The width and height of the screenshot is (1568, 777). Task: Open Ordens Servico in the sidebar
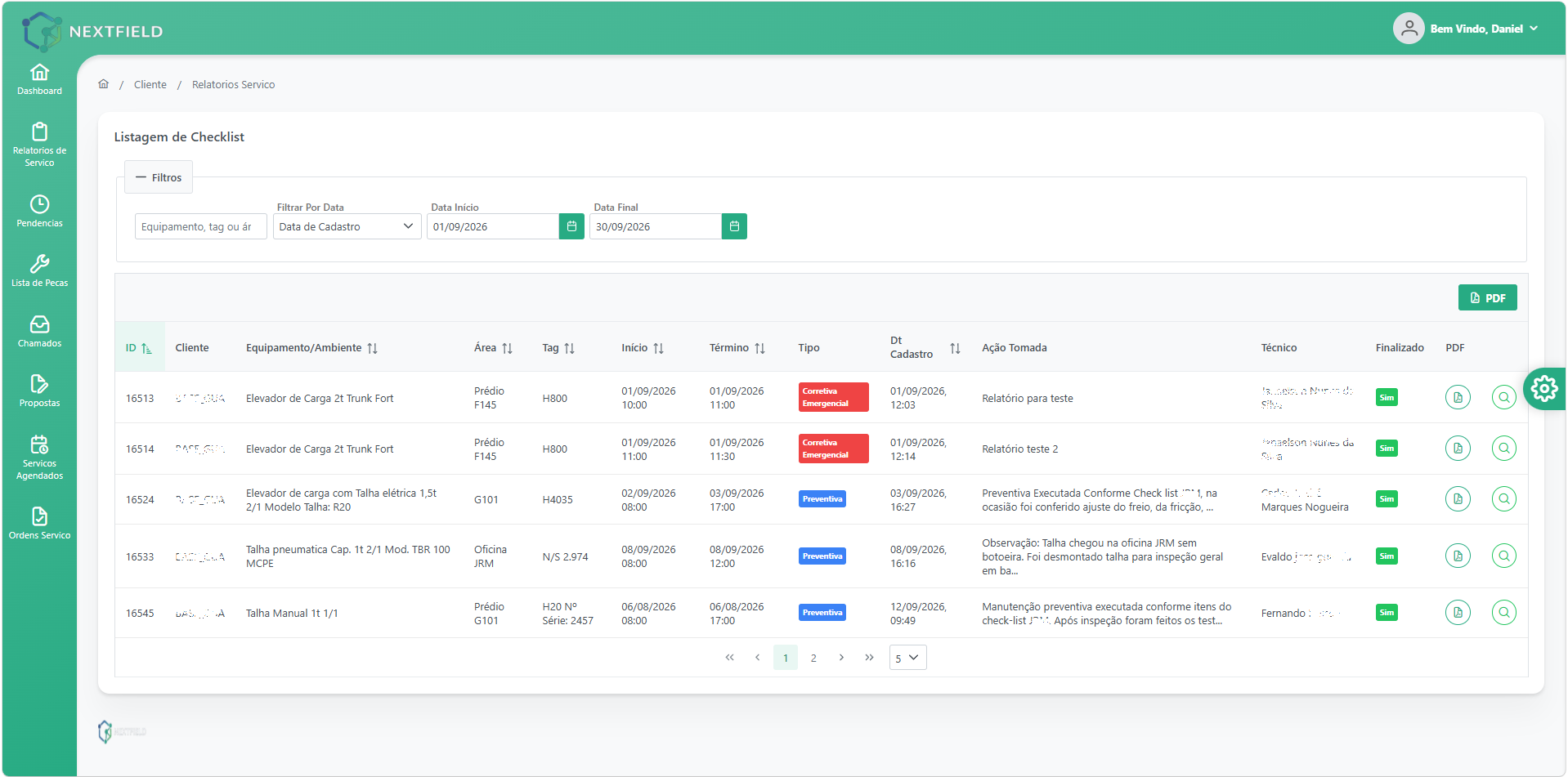pyautogui.click(x=39, y=523)
